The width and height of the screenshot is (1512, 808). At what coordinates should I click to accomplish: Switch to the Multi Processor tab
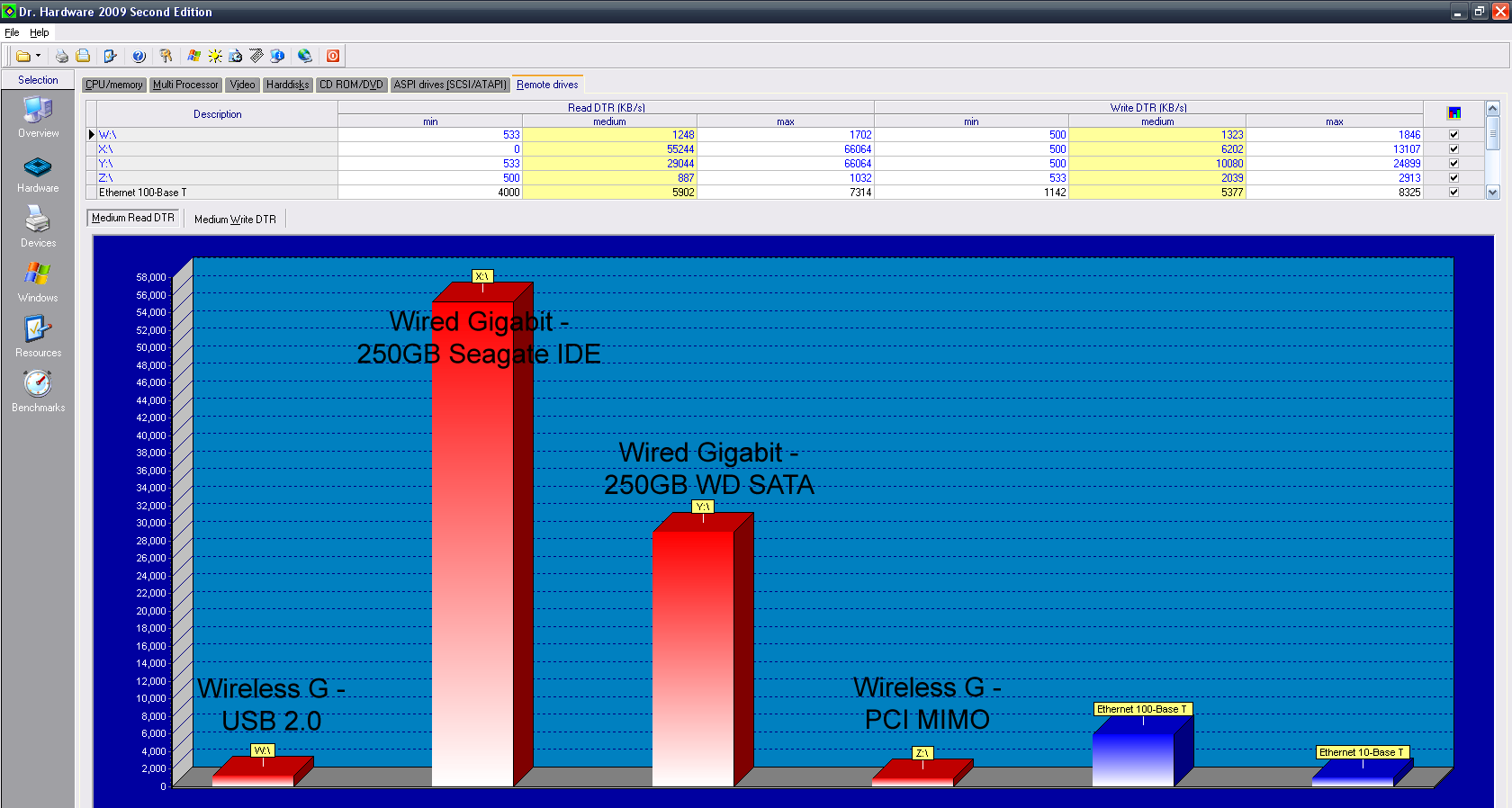click(x=185, y=85)
